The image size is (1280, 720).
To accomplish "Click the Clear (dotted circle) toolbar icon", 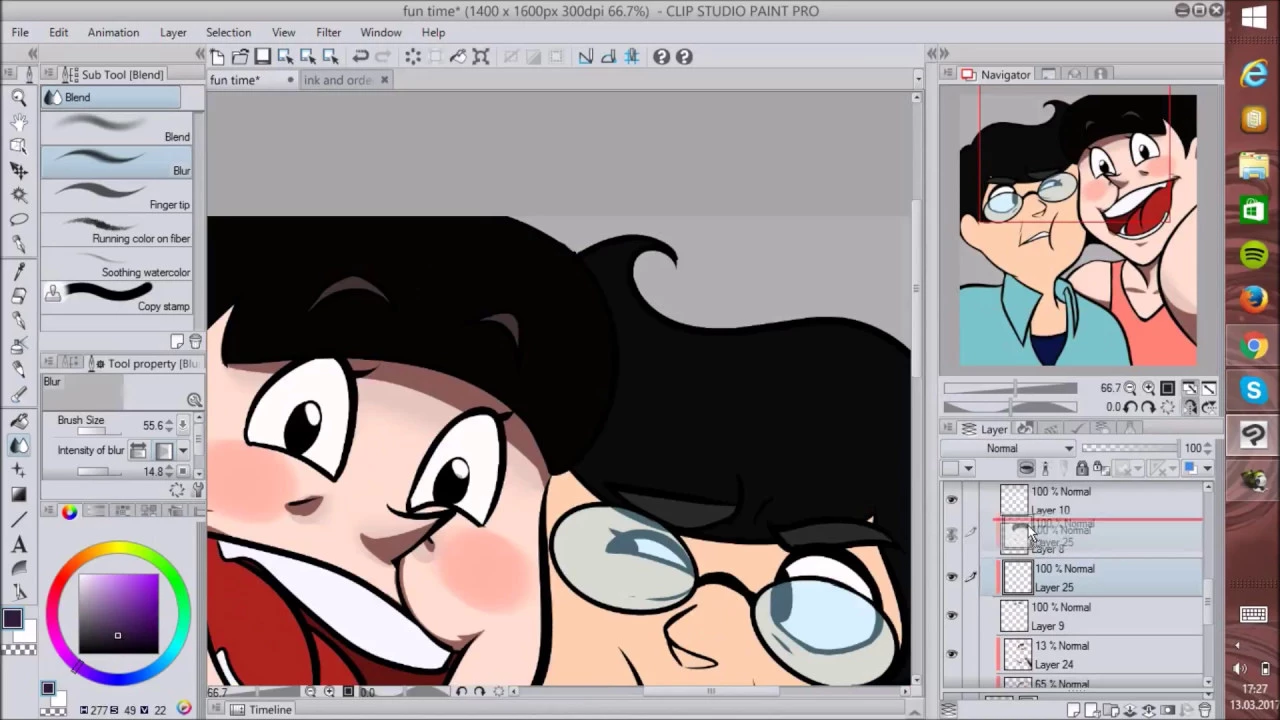I will tap(411, 57).
